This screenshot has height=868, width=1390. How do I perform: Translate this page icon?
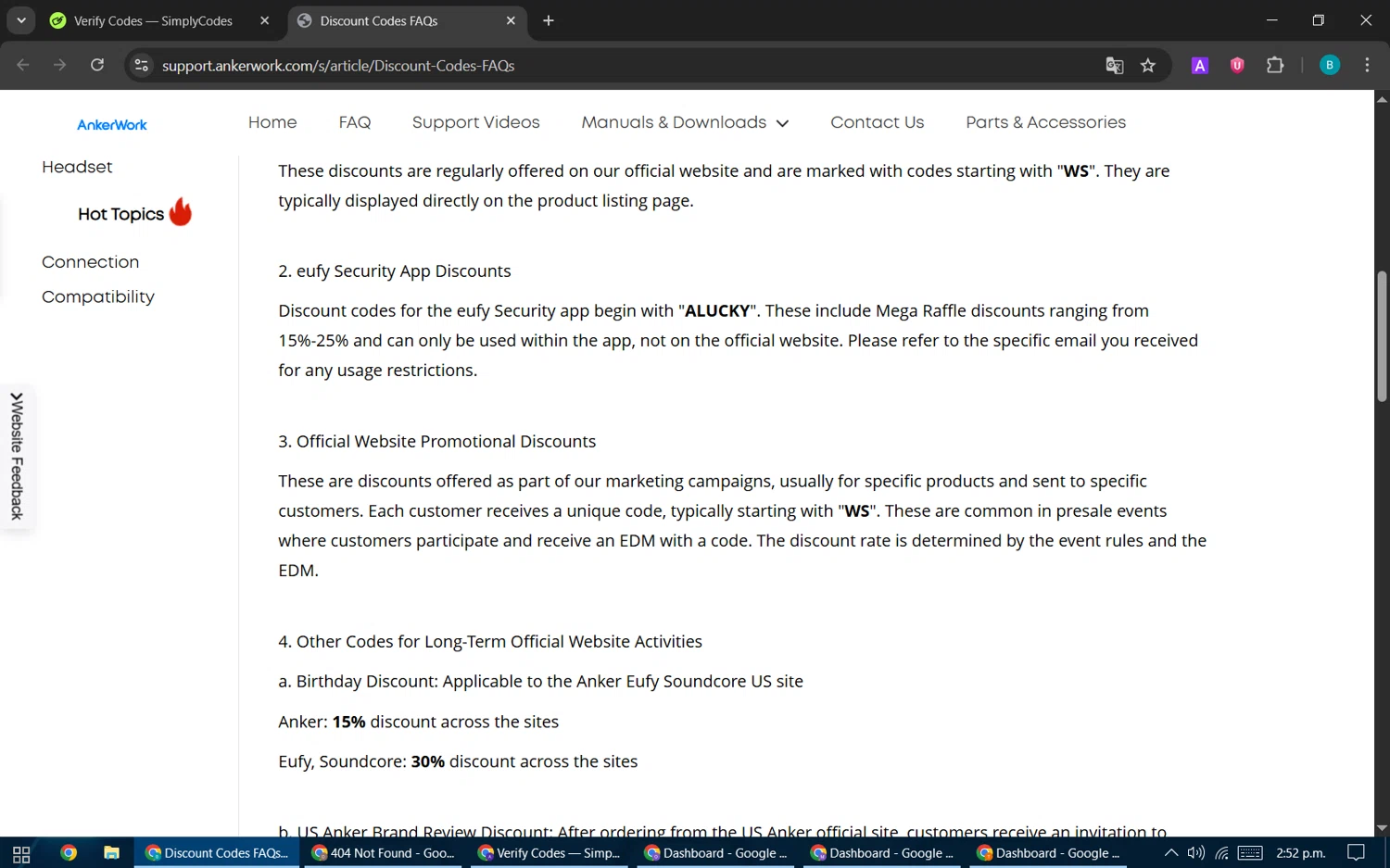tap(1115, 65)
